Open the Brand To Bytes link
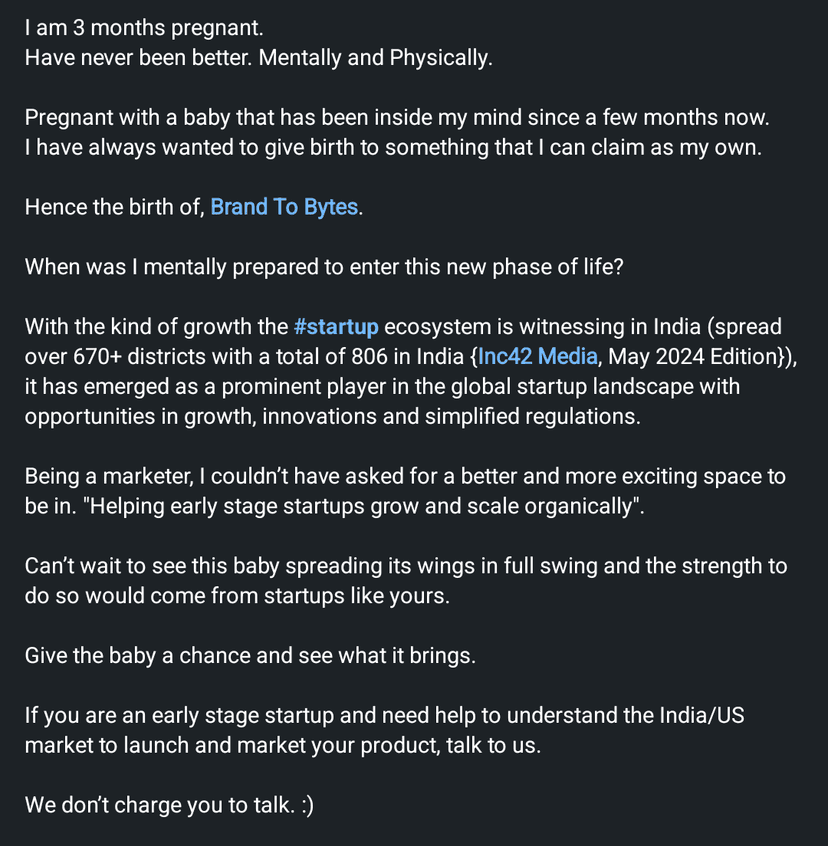 tap(284, 208)
